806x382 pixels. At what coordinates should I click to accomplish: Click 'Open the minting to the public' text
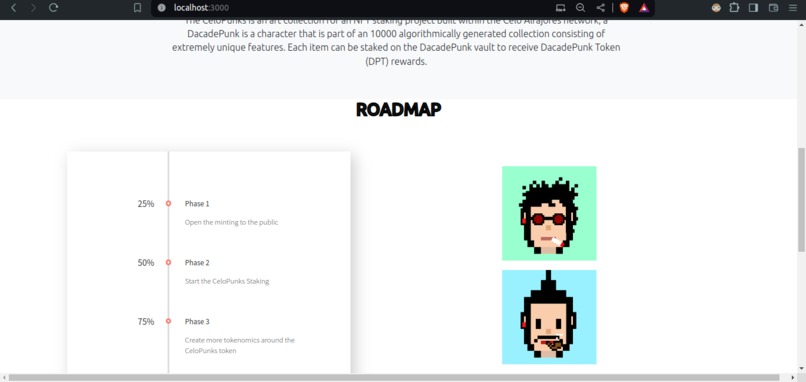pos(231,223)
